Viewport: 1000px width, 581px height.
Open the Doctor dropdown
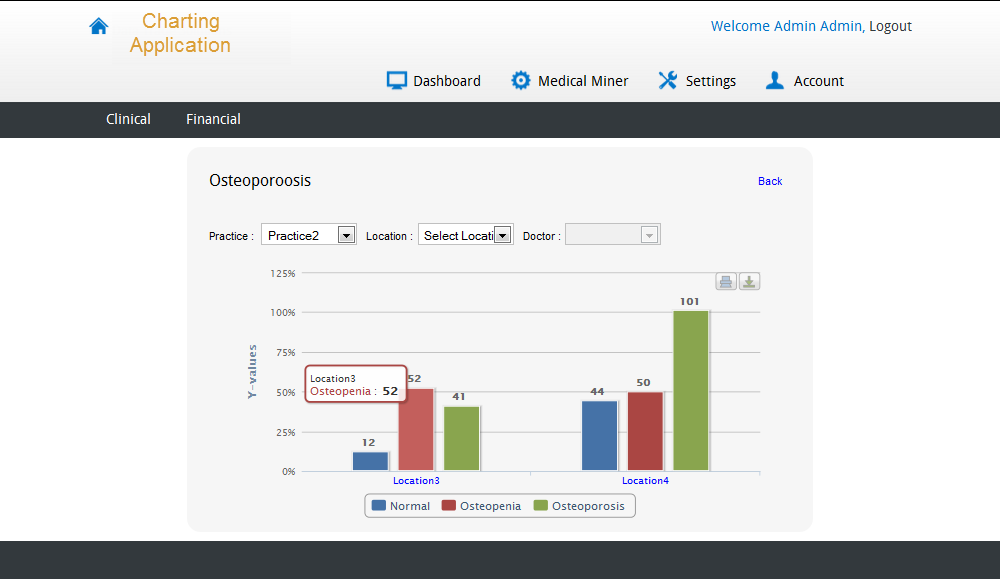point(613,235)
